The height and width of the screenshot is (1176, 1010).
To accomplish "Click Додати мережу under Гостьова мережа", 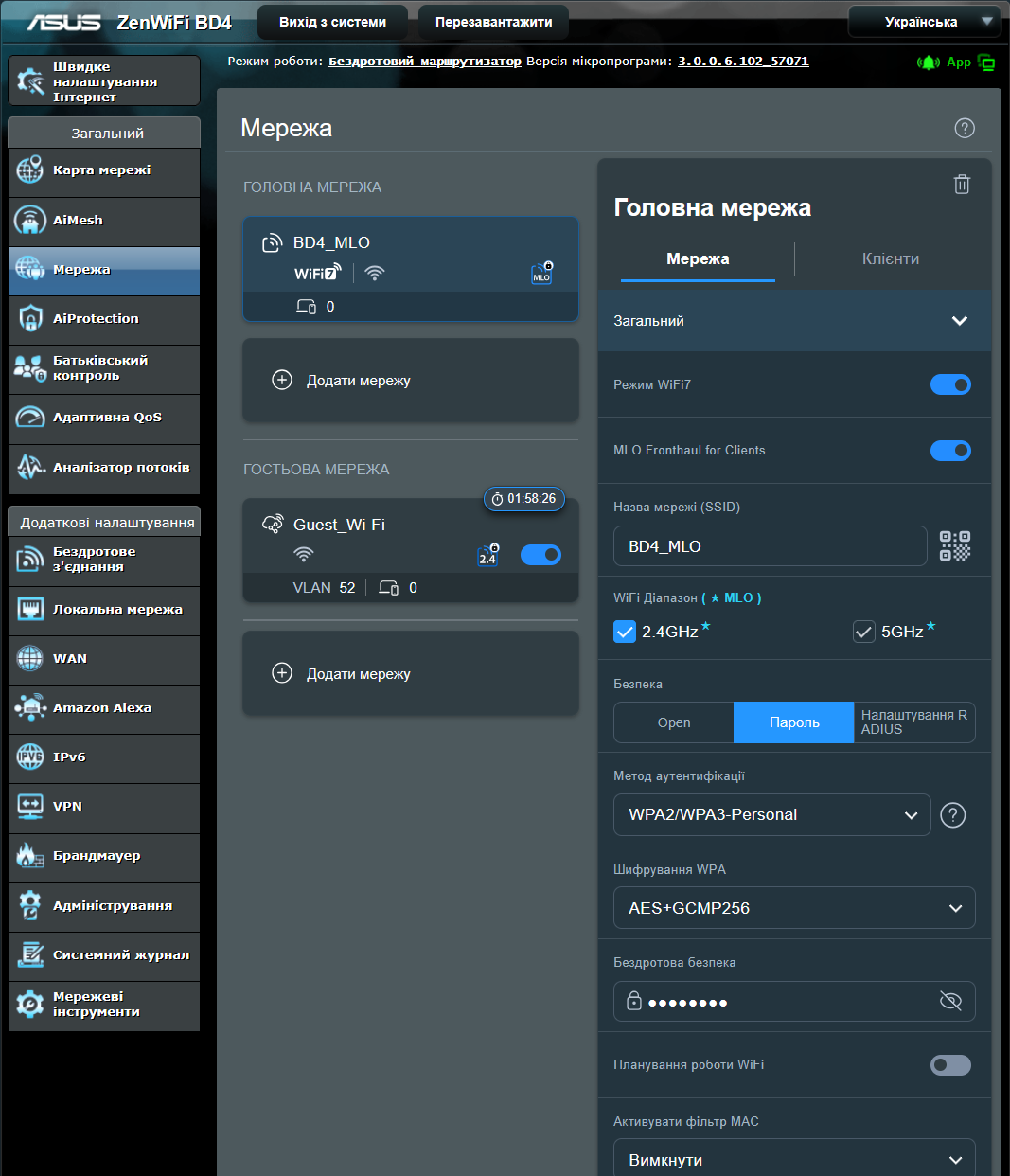I will (x=411, y=674).
